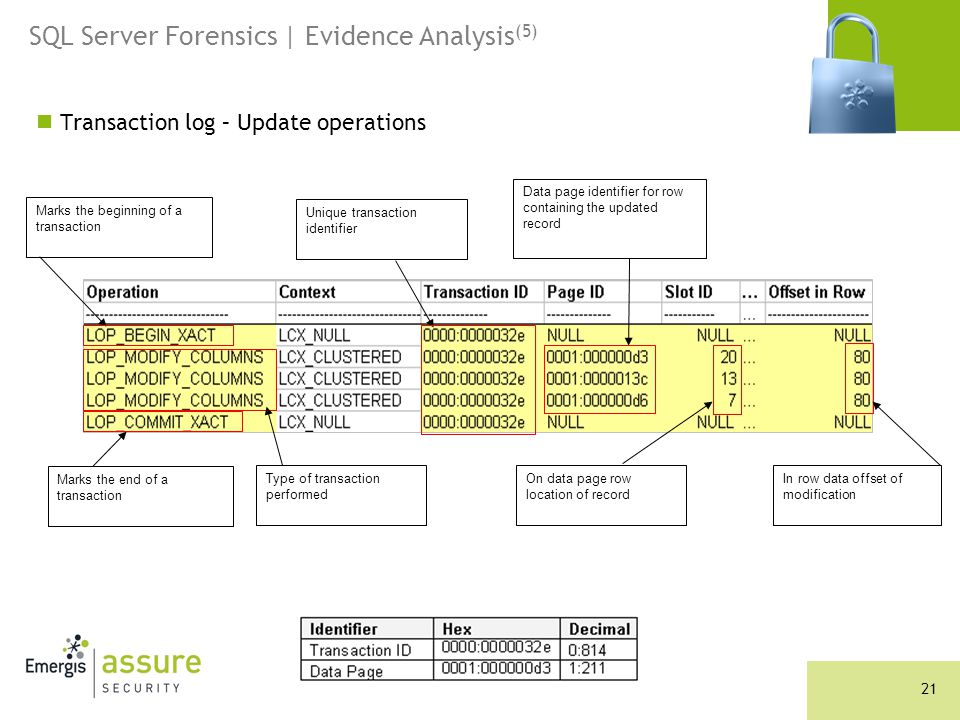Viewport: 960px width, 720px height.
Task: Click Transaction ID 0000:0000032e in LOP_BEGIN_XACT row
Action: 474,336
